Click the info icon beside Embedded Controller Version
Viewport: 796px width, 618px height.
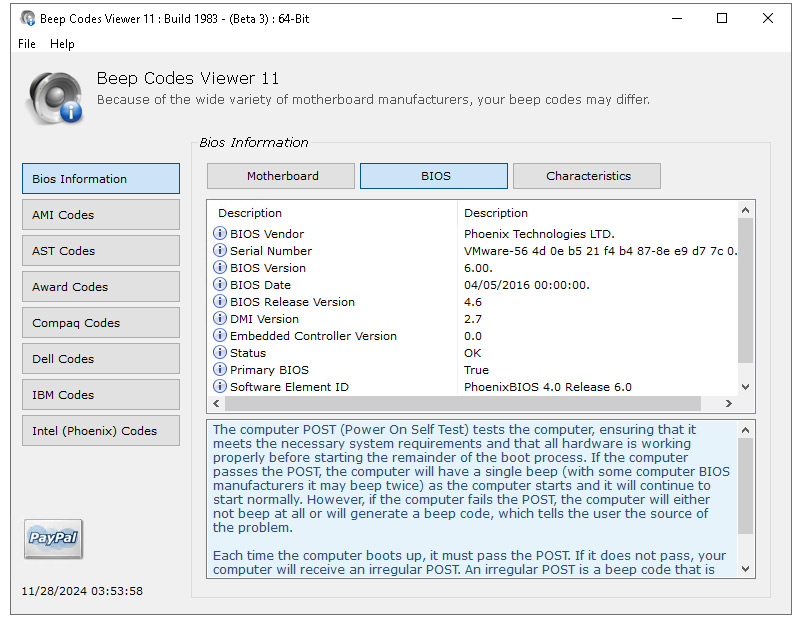(x=219, y=336)
